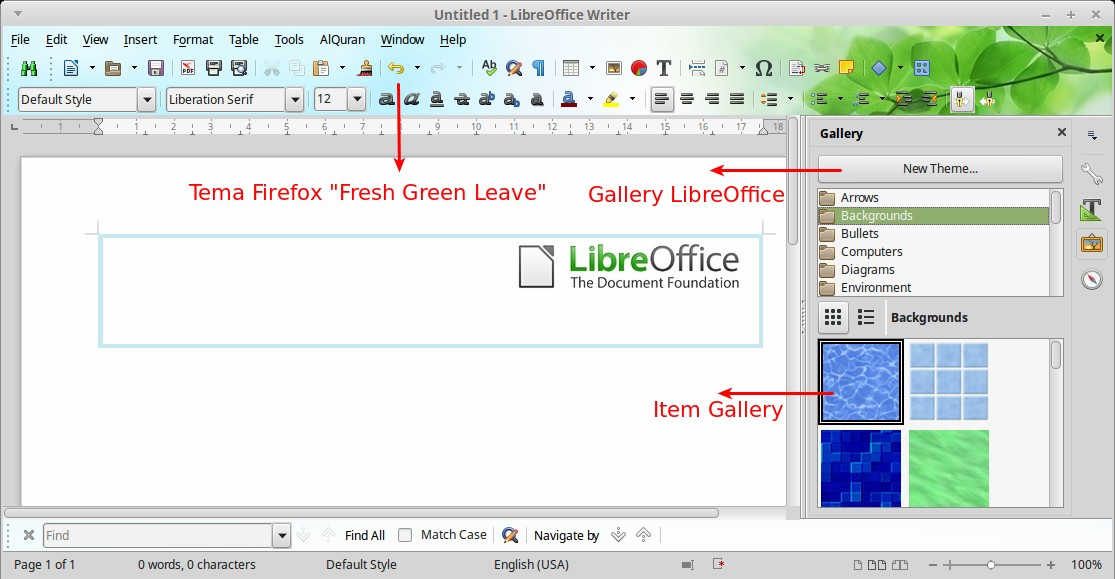The width and height of the screenshot is (1115, 579).
Task: Insert a special character with the Omega icon
Action: click(x=763, y=68)
